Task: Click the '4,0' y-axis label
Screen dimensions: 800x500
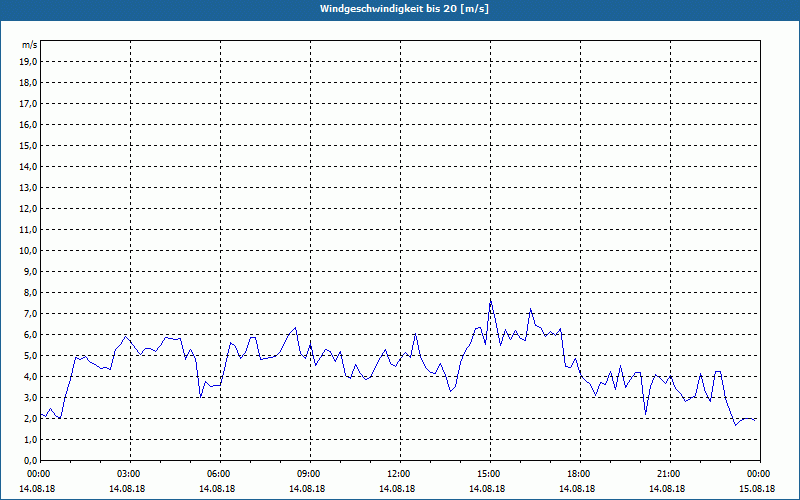Action: (x=30, y=377)
